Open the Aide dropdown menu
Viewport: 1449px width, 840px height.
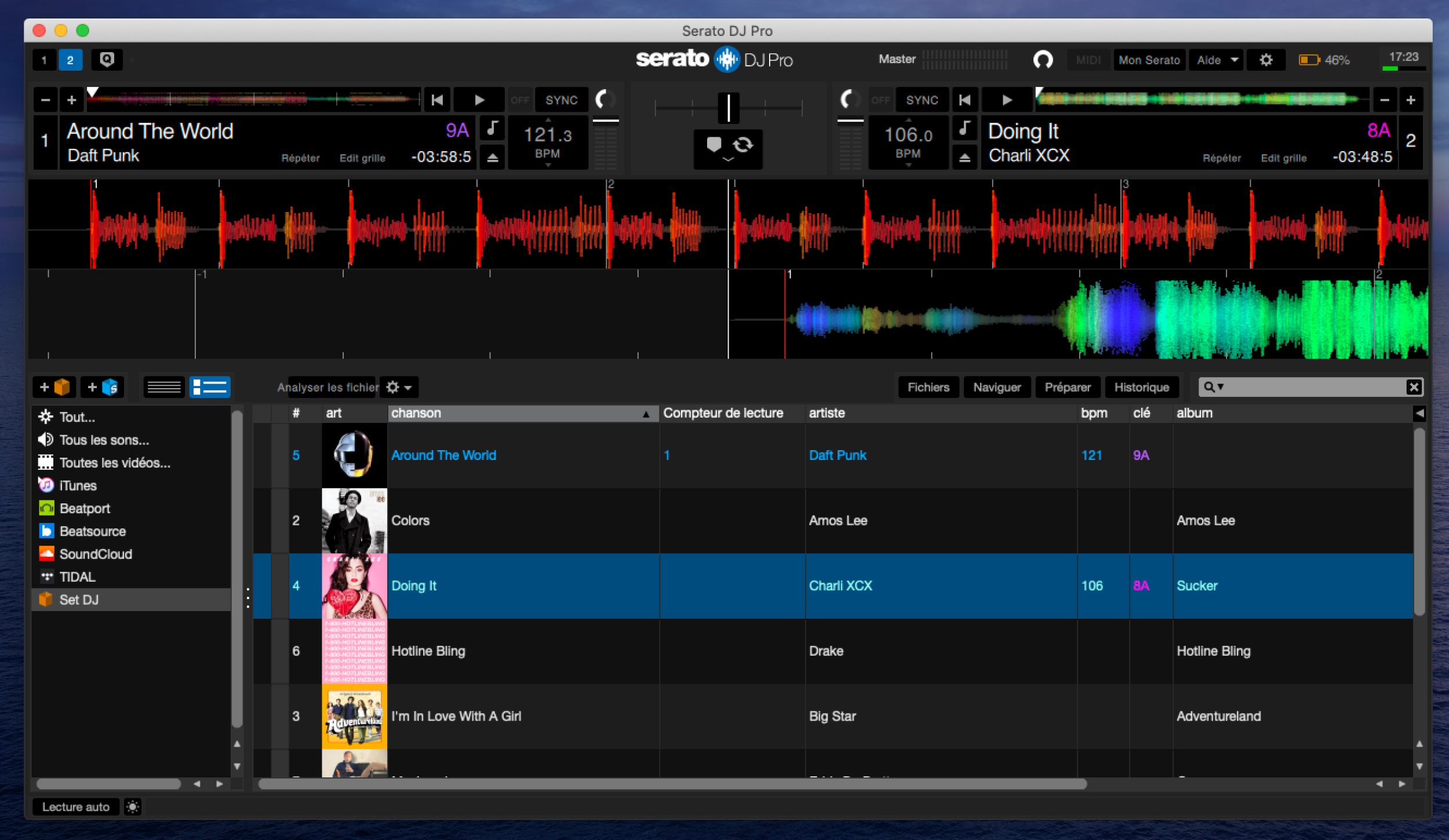coord(1215,60)
